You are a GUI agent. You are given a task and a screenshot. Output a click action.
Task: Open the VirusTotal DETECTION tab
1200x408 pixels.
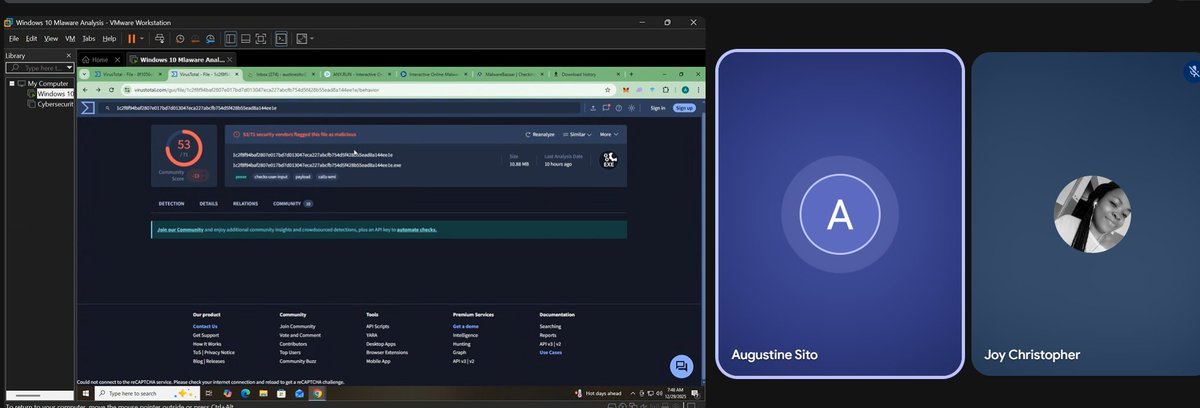click(x=171, y=203)
